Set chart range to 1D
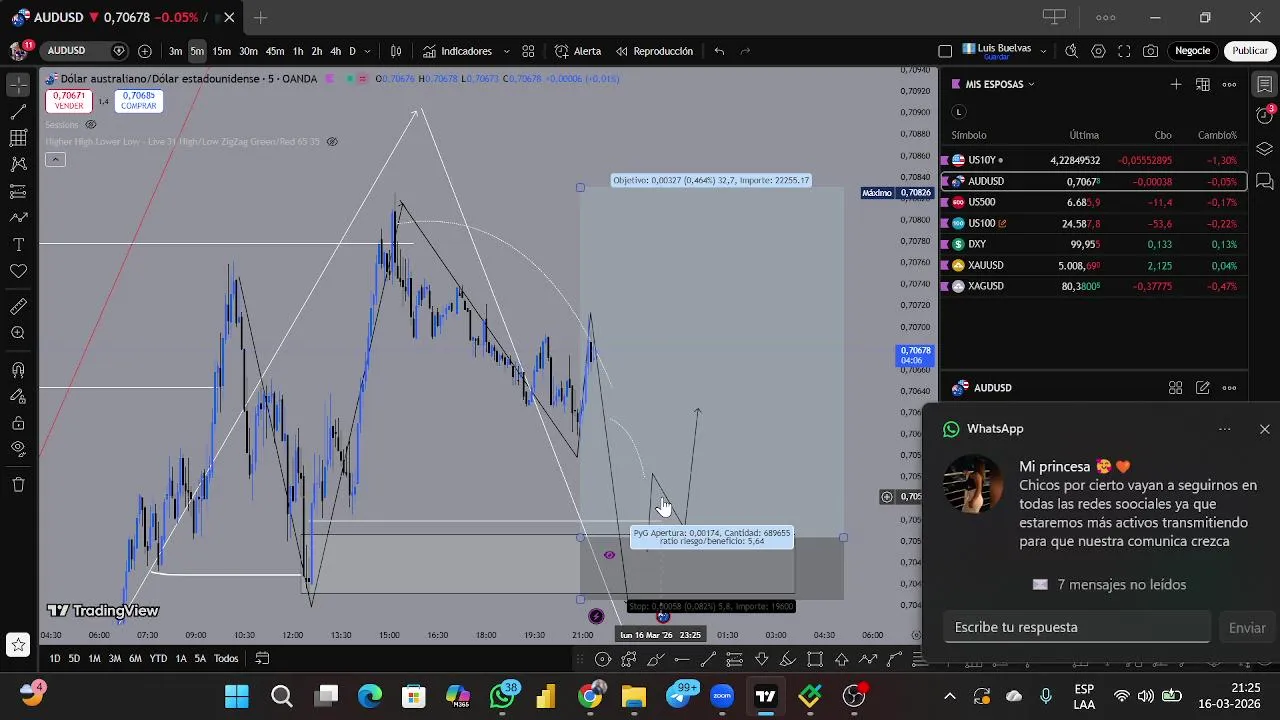The height and width of the screenshot is (720, 1280). click(x=55, y=658)
